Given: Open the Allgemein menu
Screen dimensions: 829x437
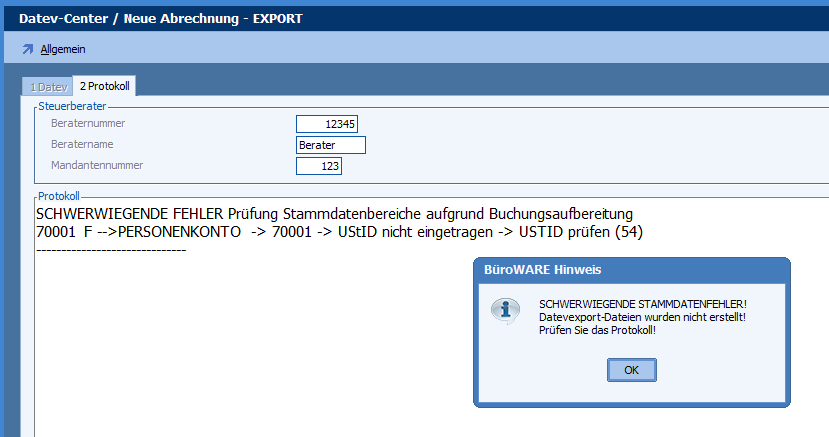Looking at the screenshot, I should point(62,48).
